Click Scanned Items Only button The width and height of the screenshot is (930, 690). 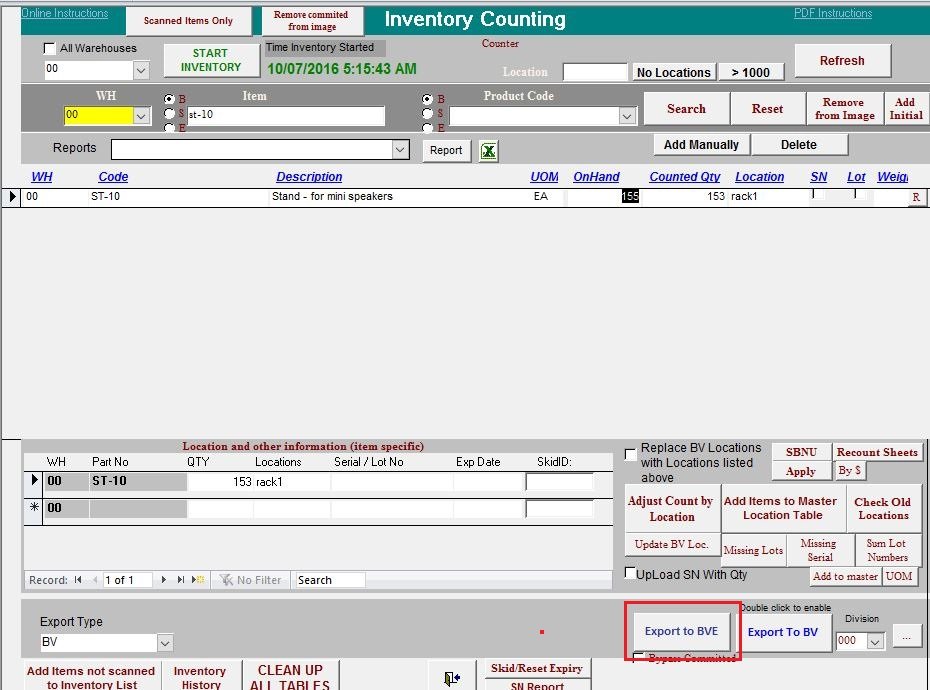[188, 21]
